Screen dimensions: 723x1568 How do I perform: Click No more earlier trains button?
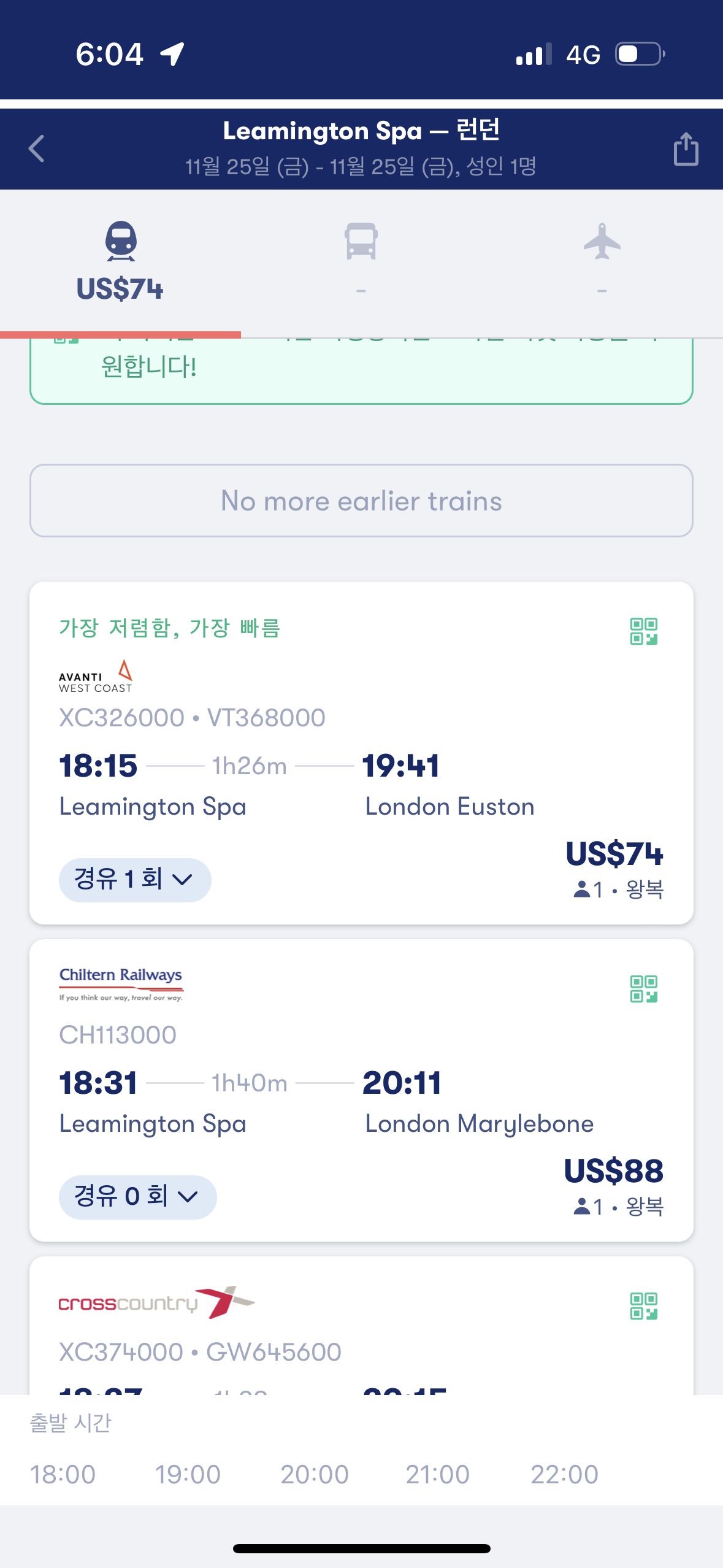click(361, 501)
